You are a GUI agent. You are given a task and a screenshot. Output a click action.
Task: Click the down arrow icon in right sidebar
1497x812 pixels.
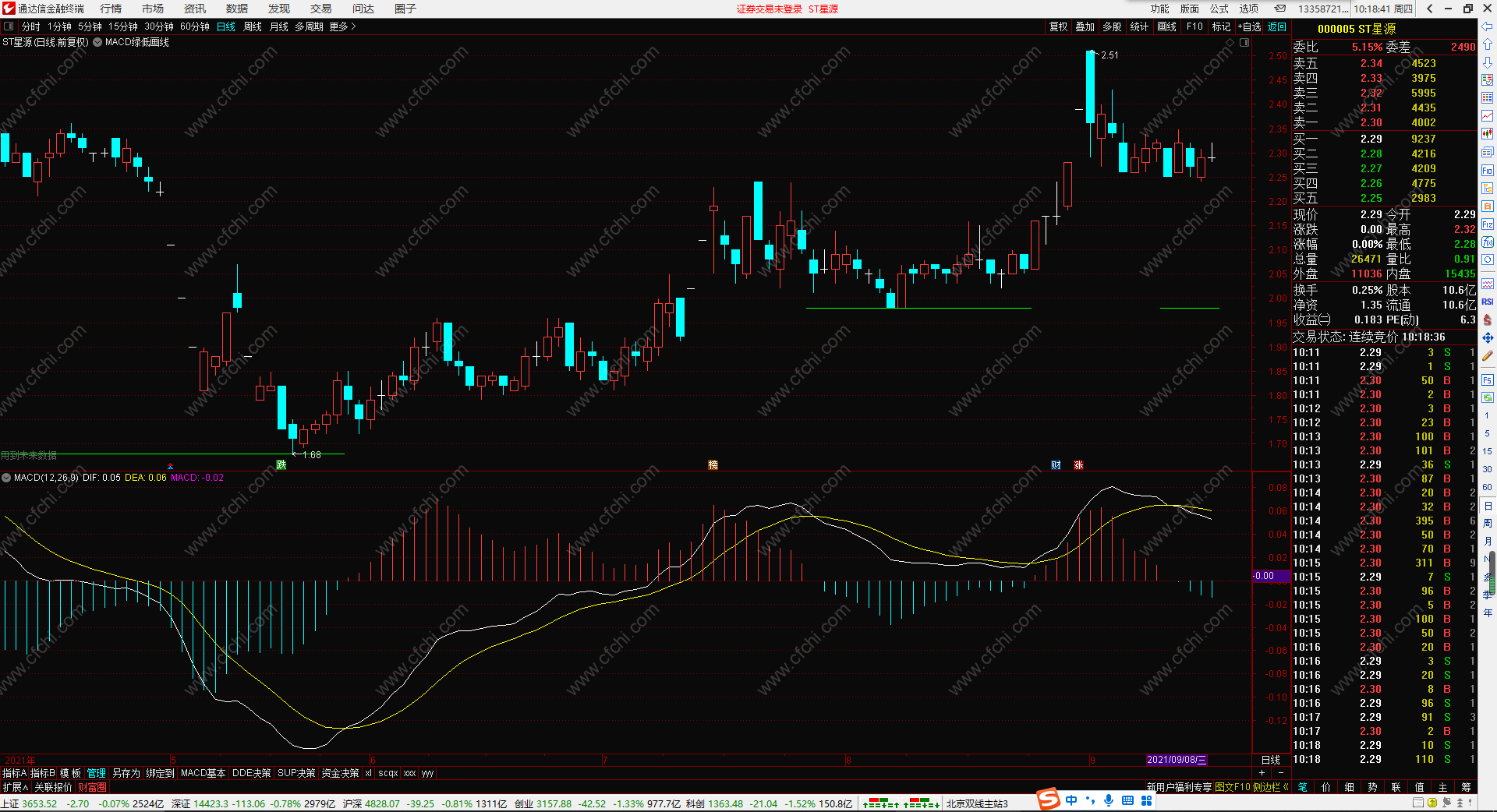coord(1487,62)
